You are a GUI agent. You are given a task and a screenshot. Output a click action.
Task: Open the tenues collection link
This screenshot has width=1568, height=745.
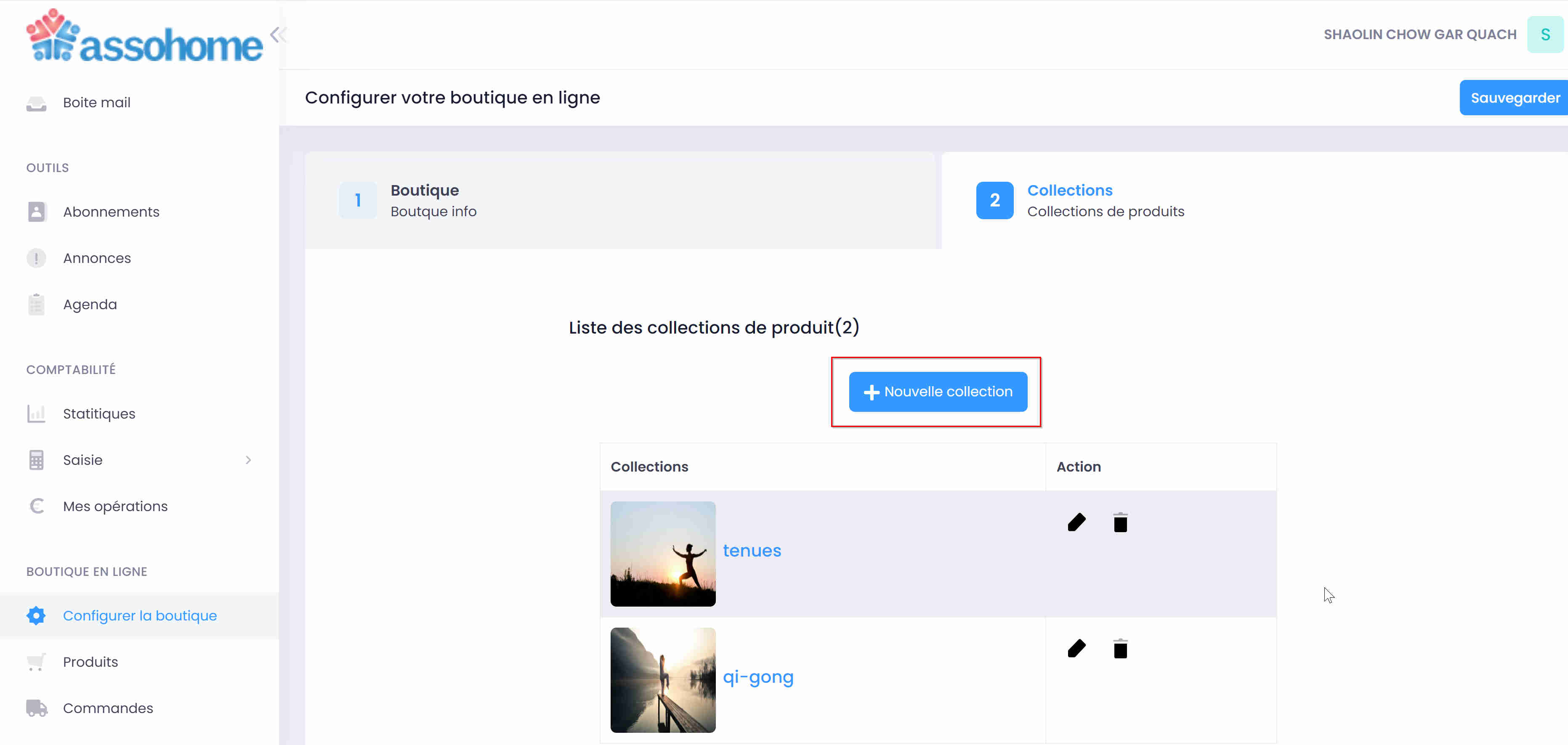752,550
